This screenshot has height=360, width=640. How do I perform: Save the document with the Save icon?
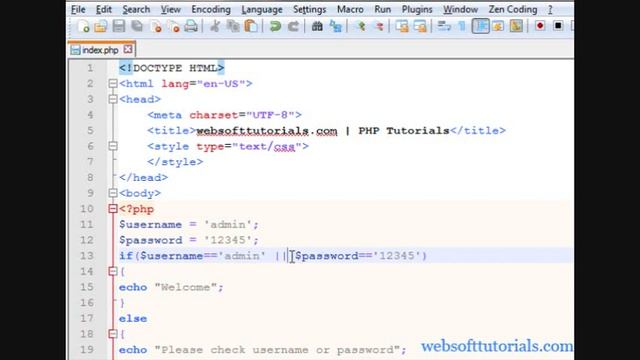(x=119, y=27)
